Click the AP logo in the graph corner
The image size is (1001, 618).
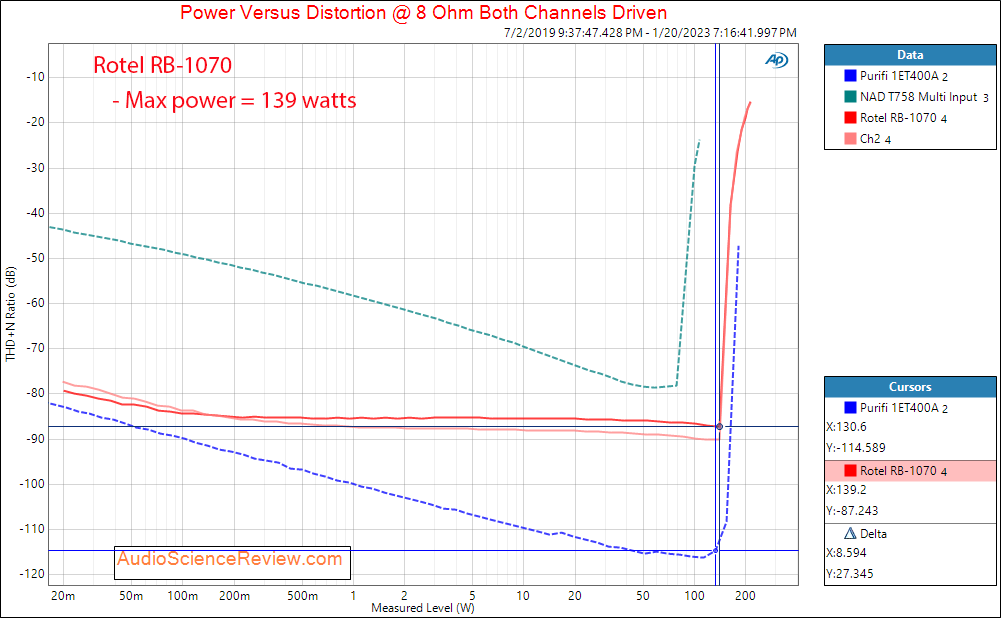tap(776, 60)
